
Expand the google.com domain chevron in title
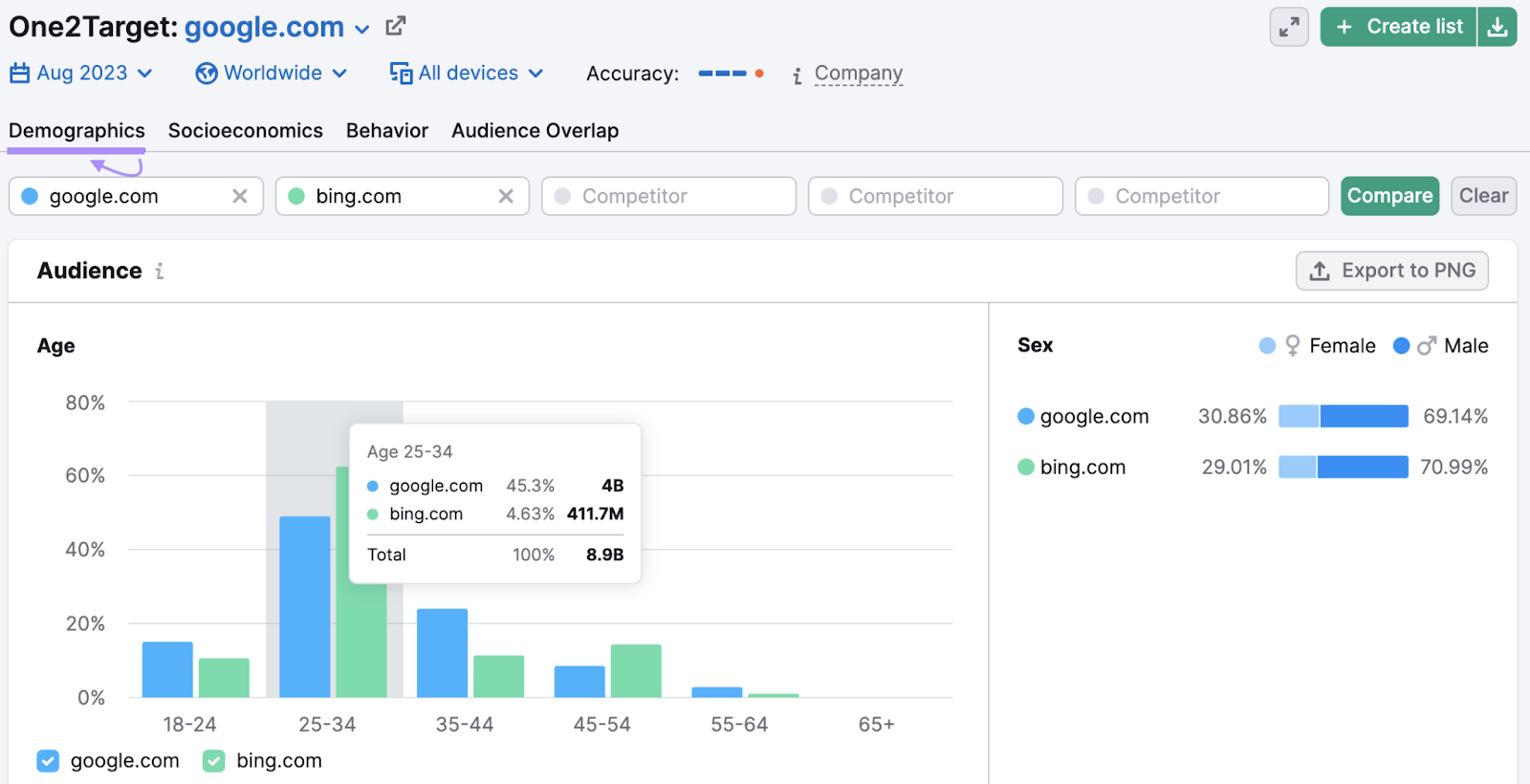[x=362, y=30]
